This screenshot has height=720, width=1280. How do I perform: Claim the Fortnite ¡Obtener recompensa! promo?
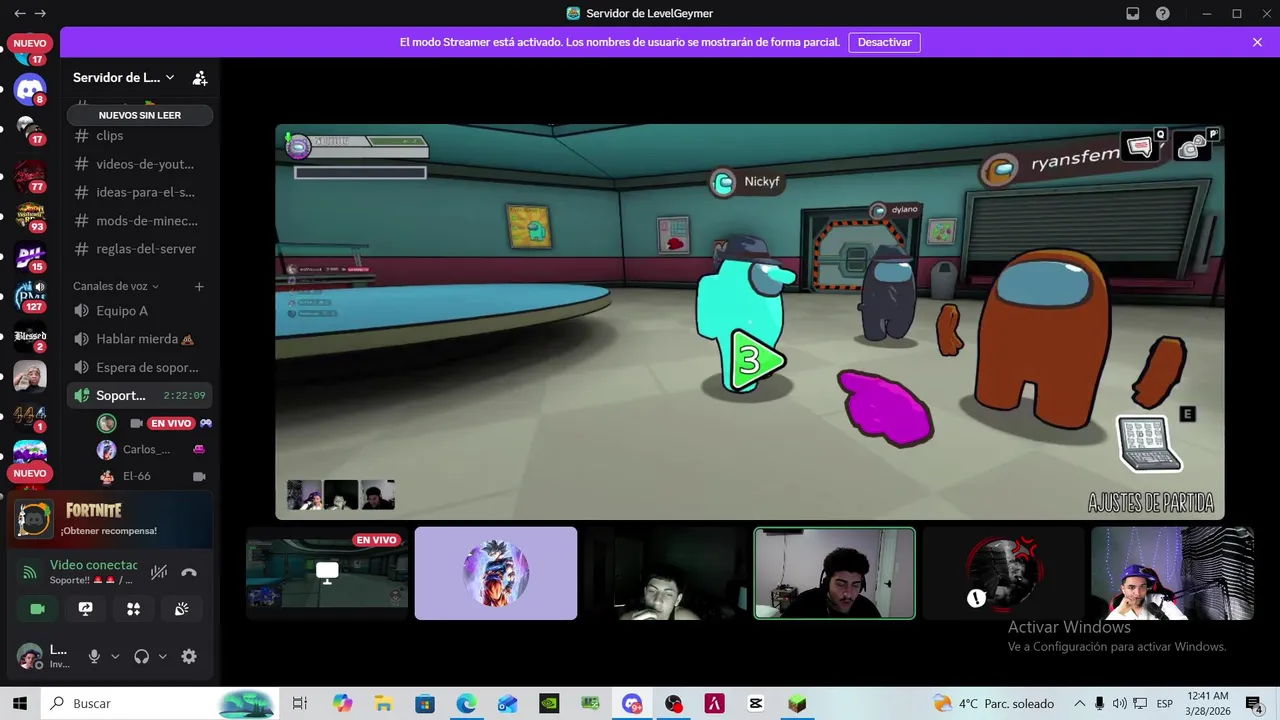click(110, 520)
